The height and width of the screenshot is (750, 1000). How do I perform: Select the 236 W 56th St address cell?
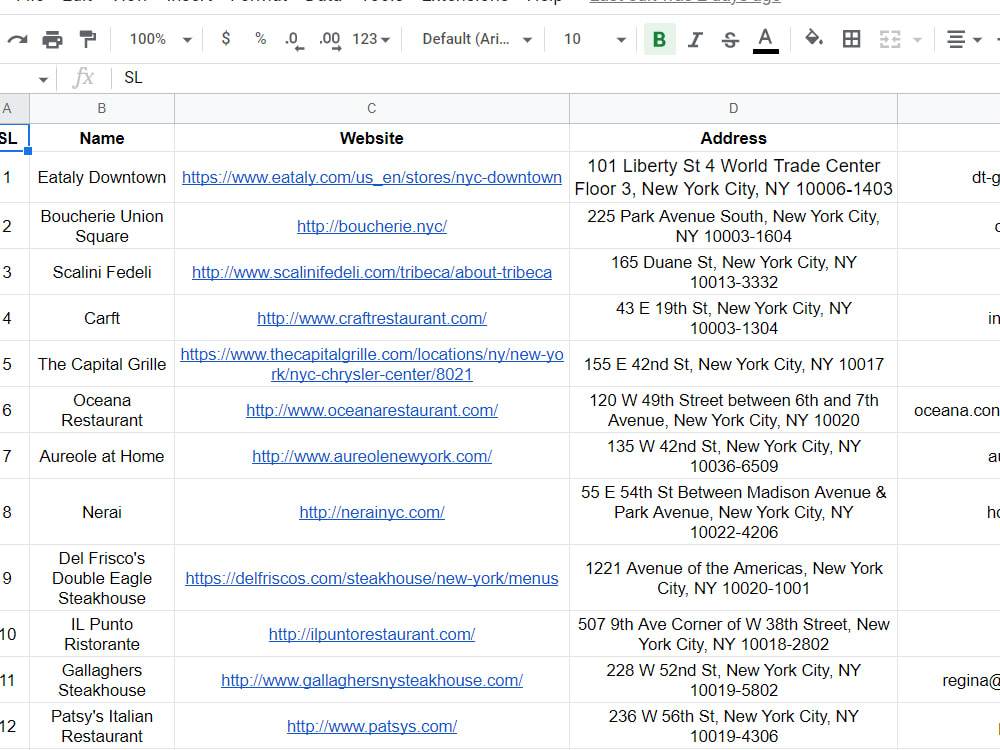click(733, 726)
